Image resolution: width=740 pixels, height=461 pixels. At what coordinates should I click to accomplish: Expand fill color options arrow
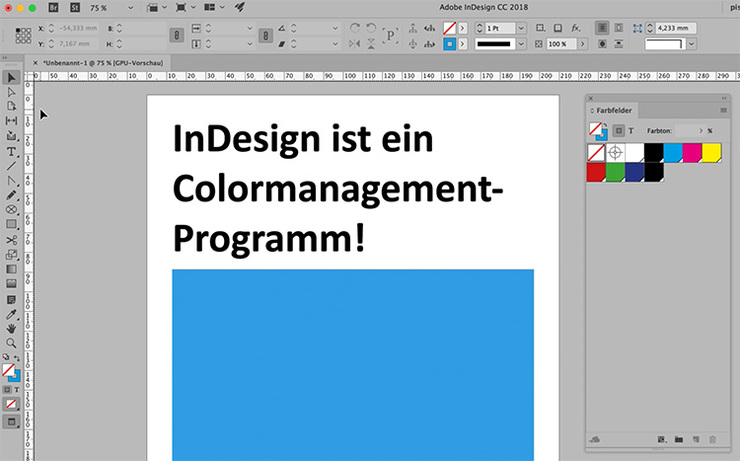(462, 28)
